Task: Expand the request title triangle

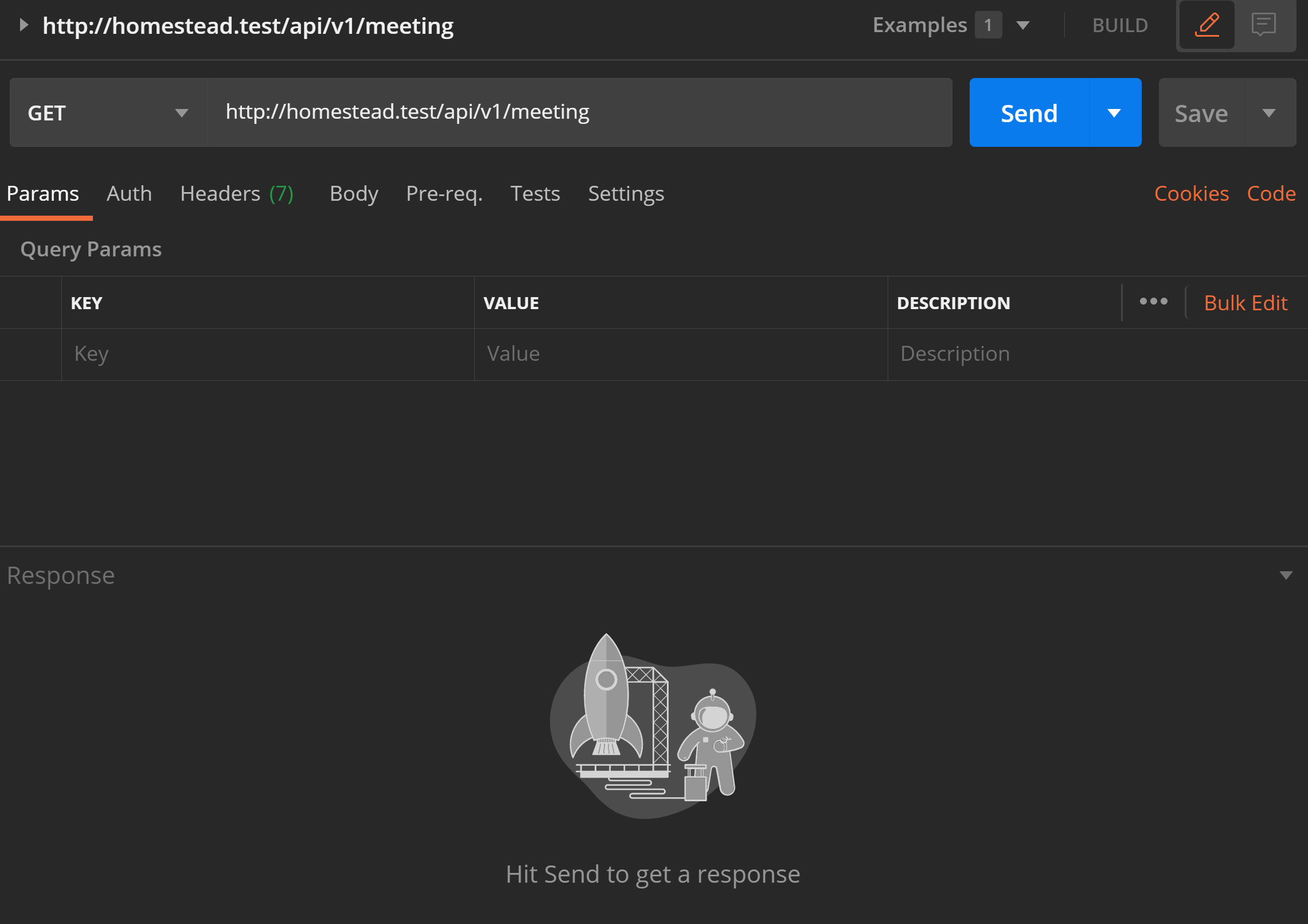Action: click(24, 25)
